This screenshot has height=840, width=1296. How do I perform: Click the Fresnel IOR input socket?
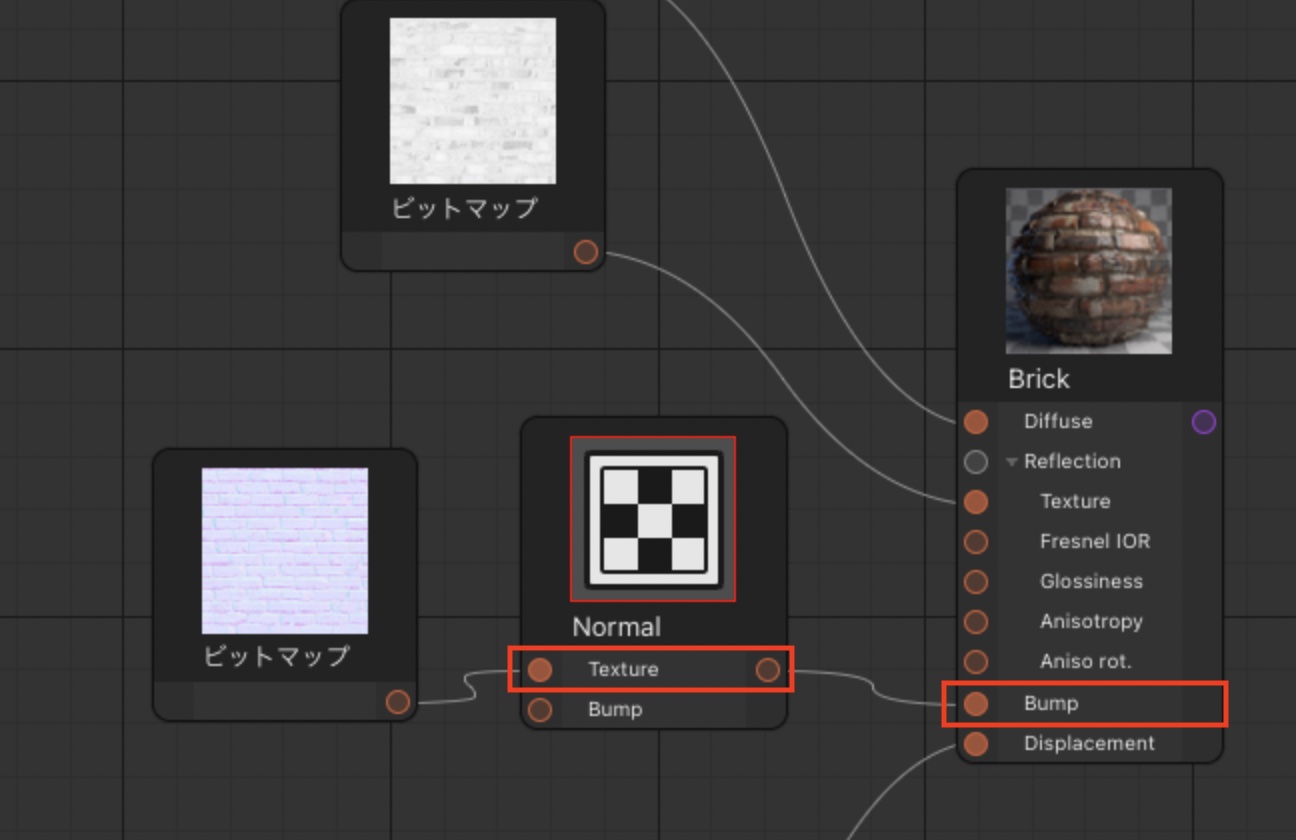[976, 542]
